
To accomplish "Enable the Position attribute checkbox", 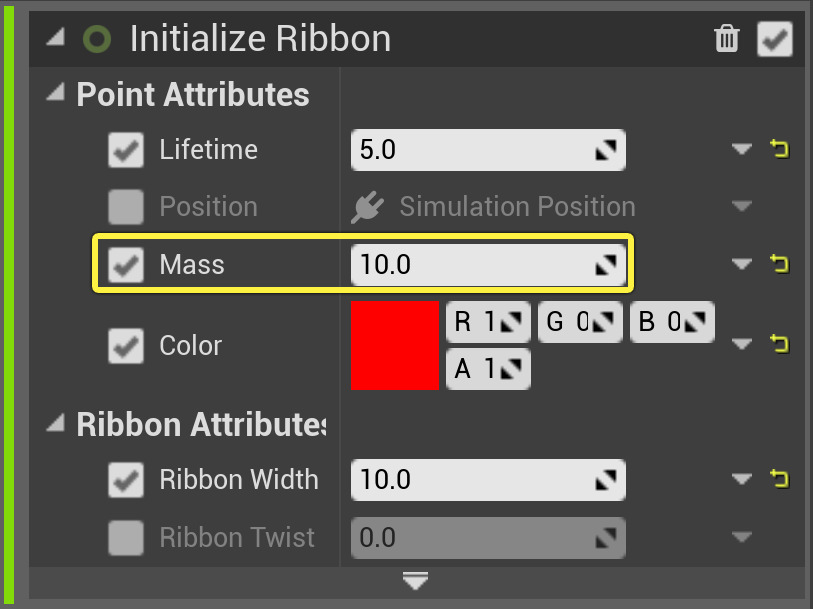I will 126,207.
